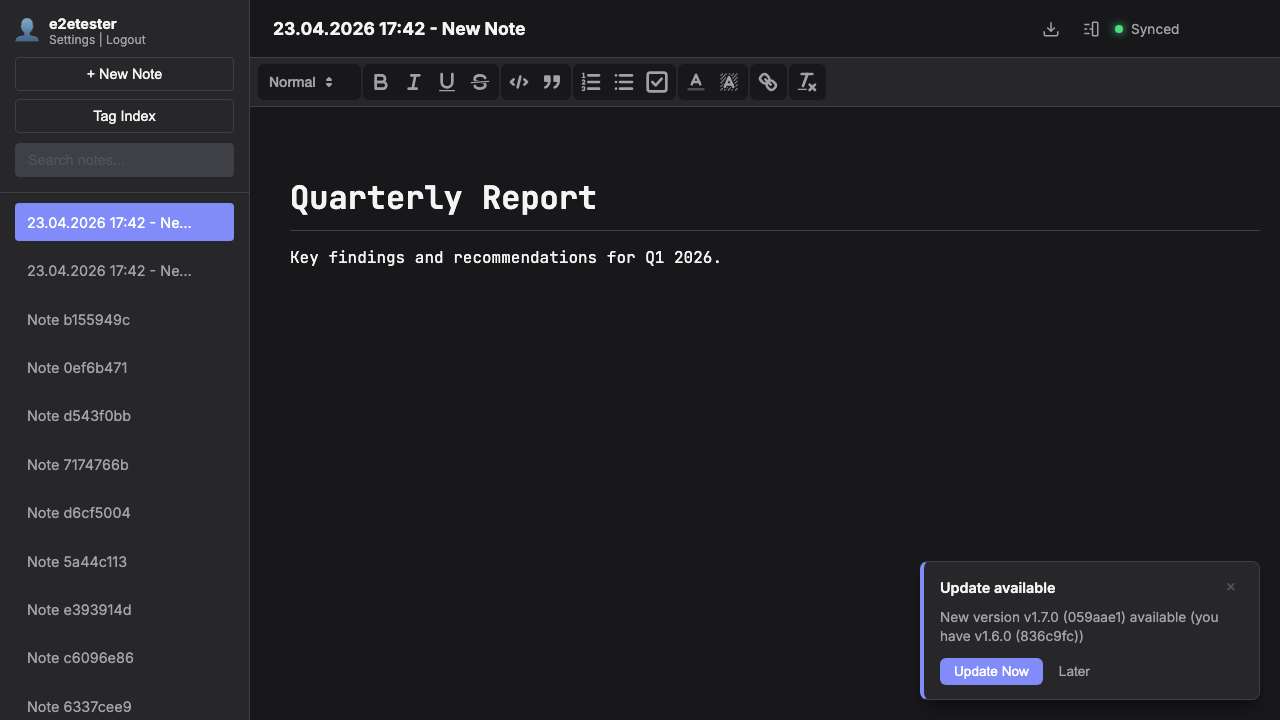
Task: Insert a checklist item
Action: tap(656, 82)
